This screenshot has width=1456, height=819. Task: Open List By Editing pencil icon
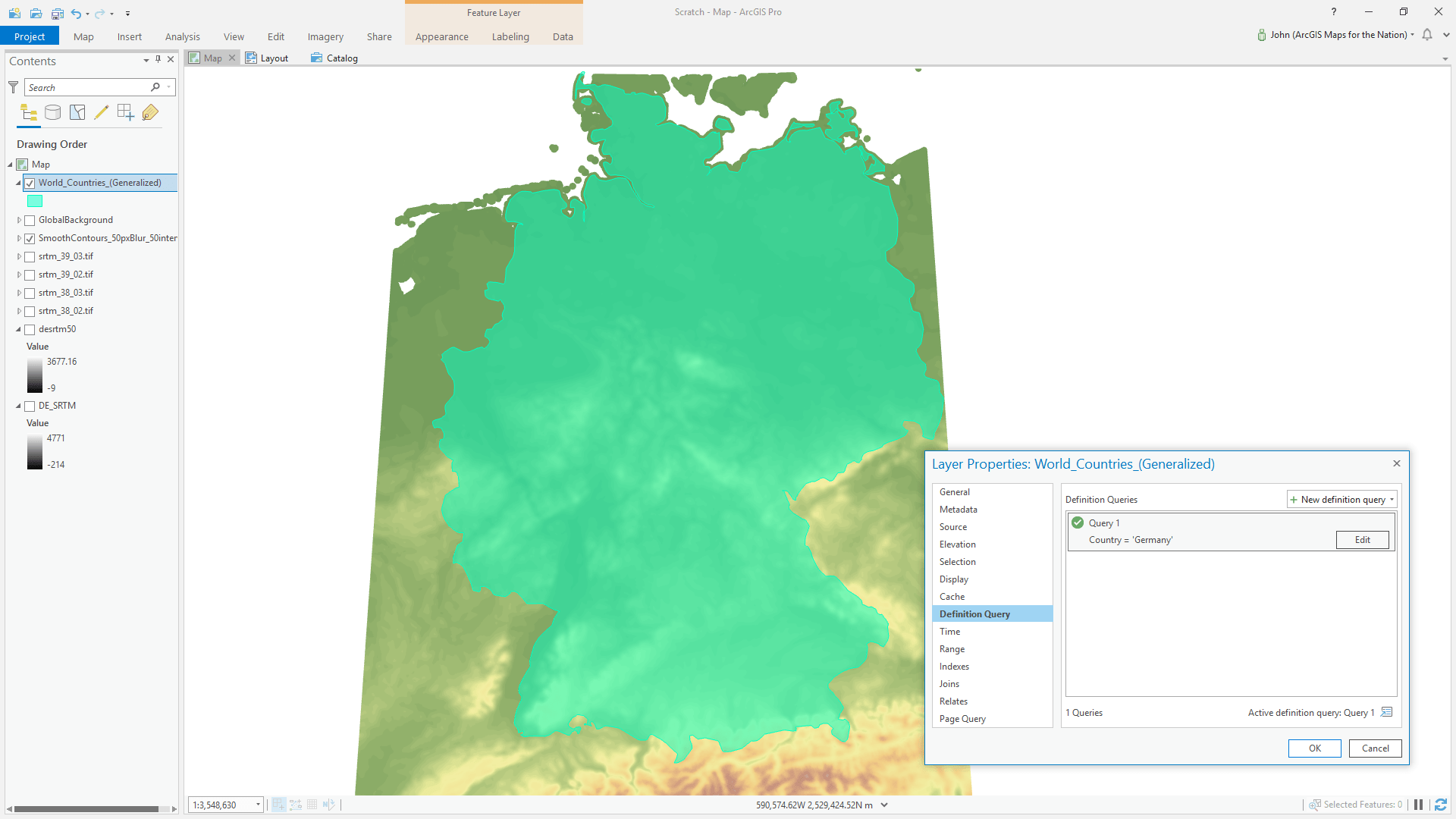102,113
